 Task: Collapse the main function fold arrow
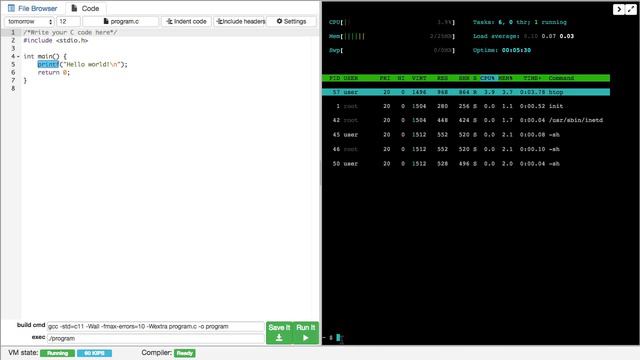pos(18,56)
